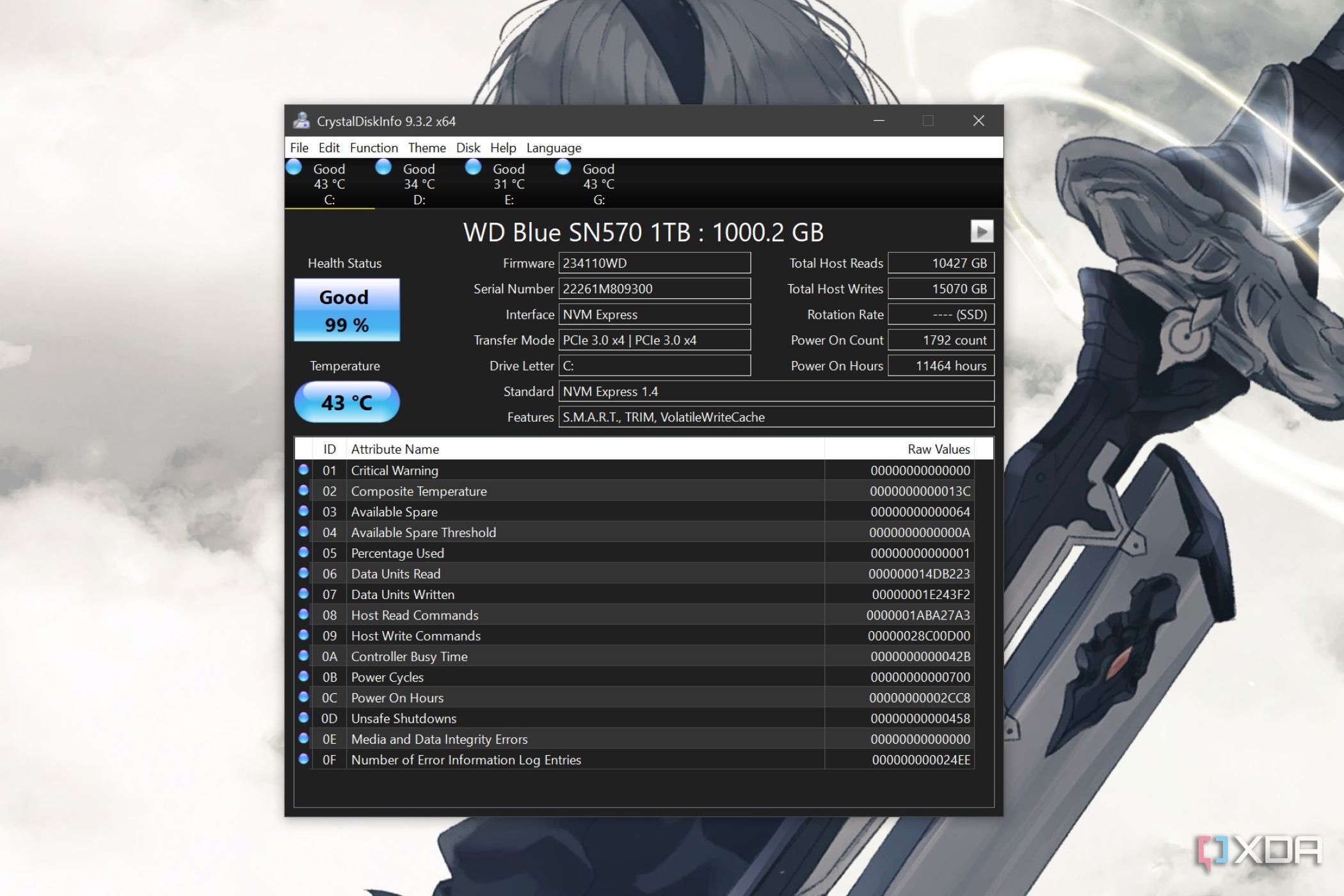Select the Percentage Used attribute name
The width and height of the screenshot is (1344, 896).
click(x=397, y=553)
